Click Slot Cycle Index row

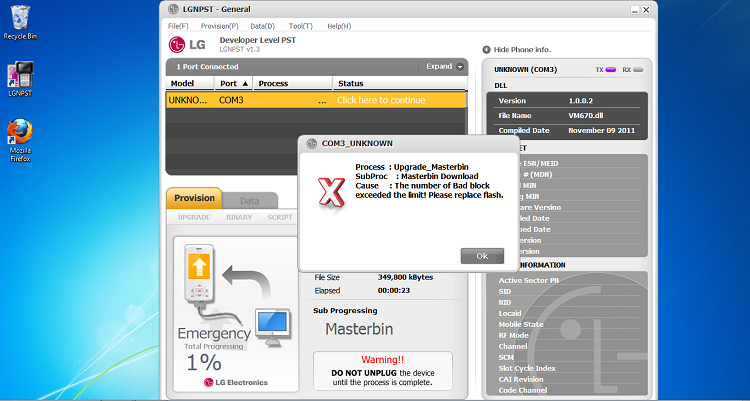pyautogui.click(x=527, y=368)
